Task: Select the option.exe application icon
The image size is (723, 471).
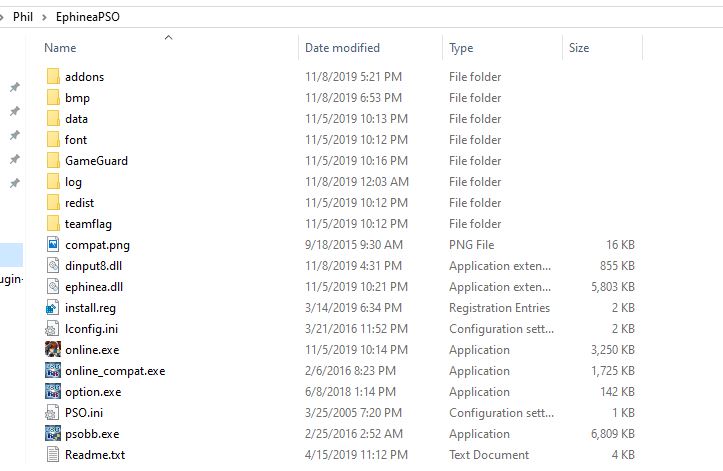Action: click(x=53, y=391)
